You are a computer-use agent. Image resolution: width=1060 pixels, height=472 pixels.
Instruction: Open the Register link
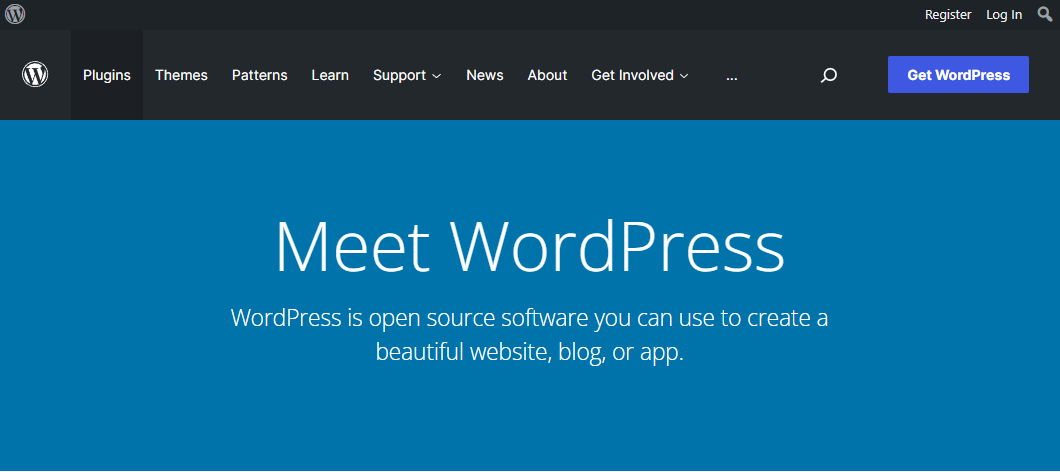948,14
